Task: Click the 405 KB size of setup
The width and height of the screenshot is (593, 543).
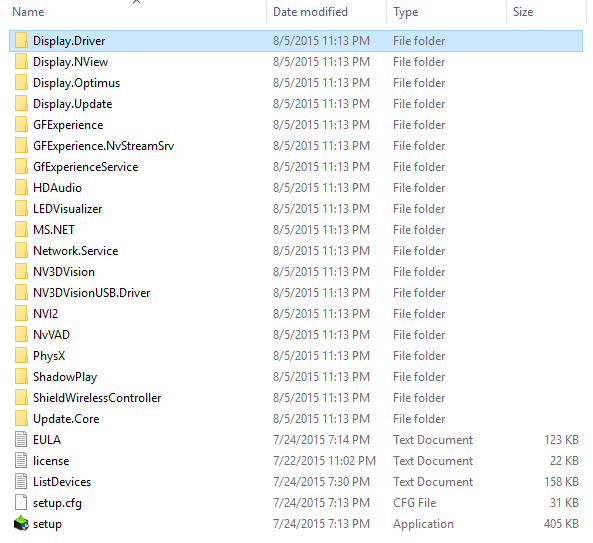Action: click(561, 524)
